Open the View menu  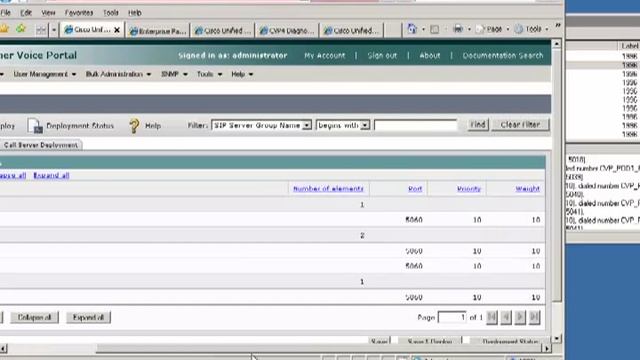click(x=48, y=13)
